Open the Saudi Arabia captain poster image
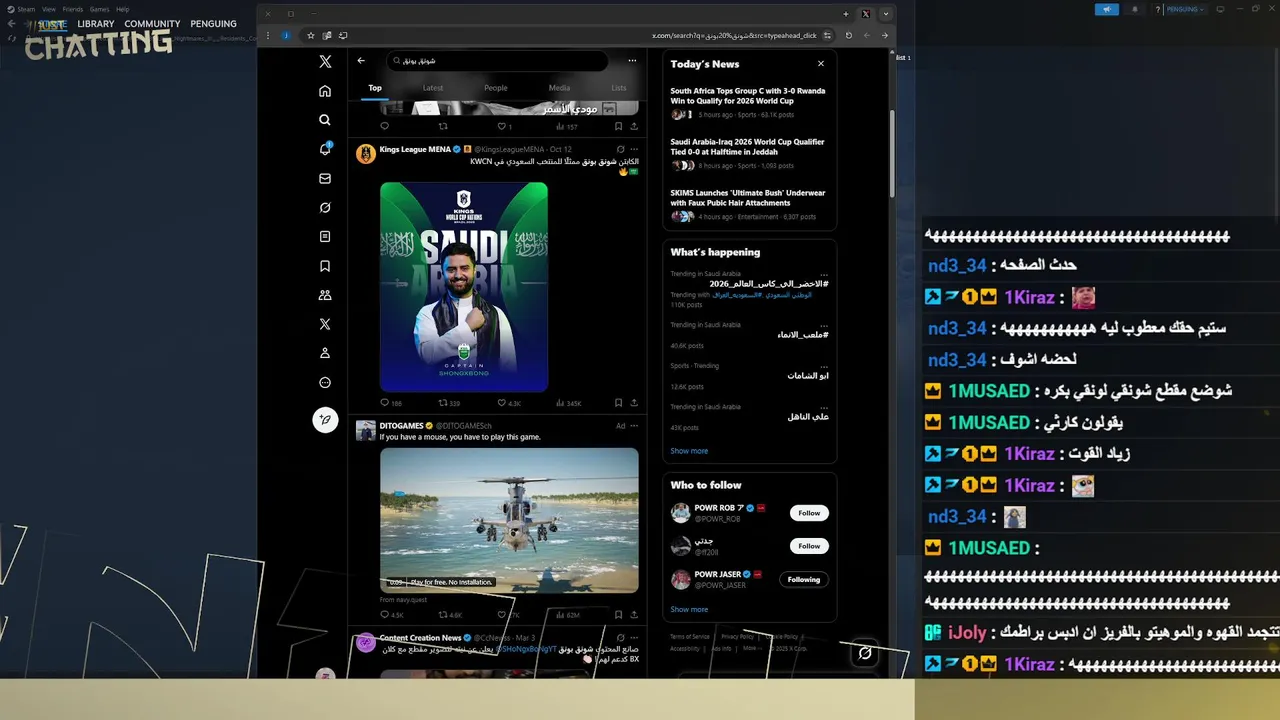The image size is (1280, 720). [464, 287]
